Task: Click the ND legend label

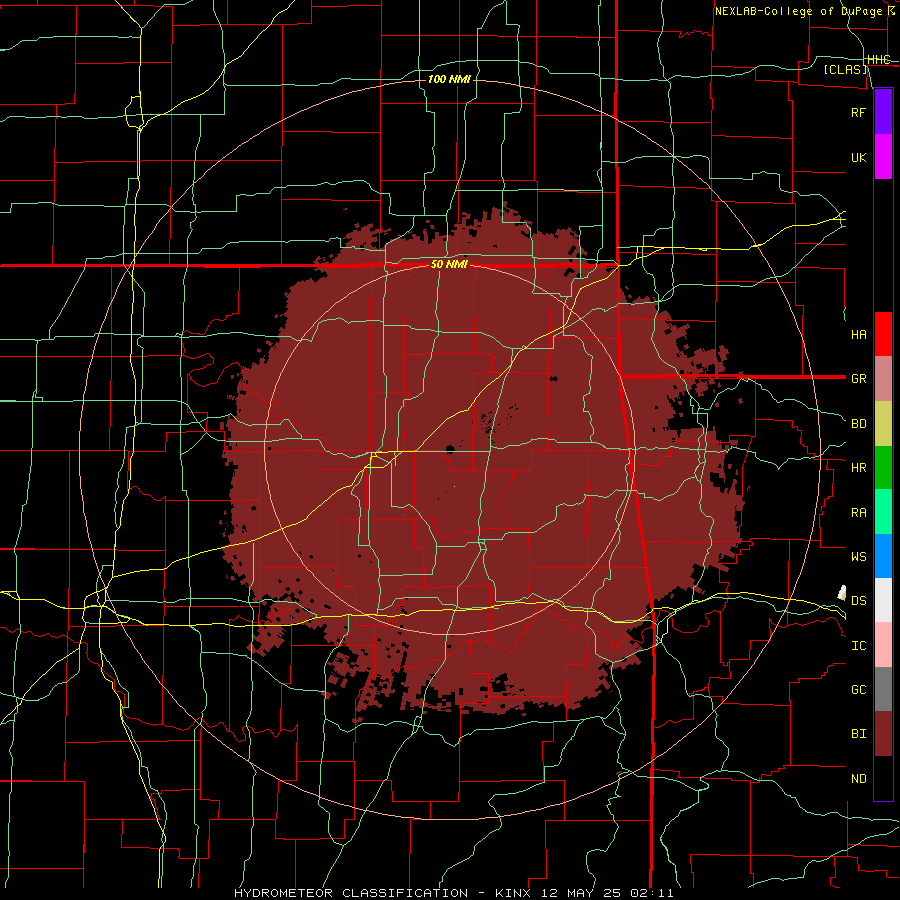Action: point(859,779)
